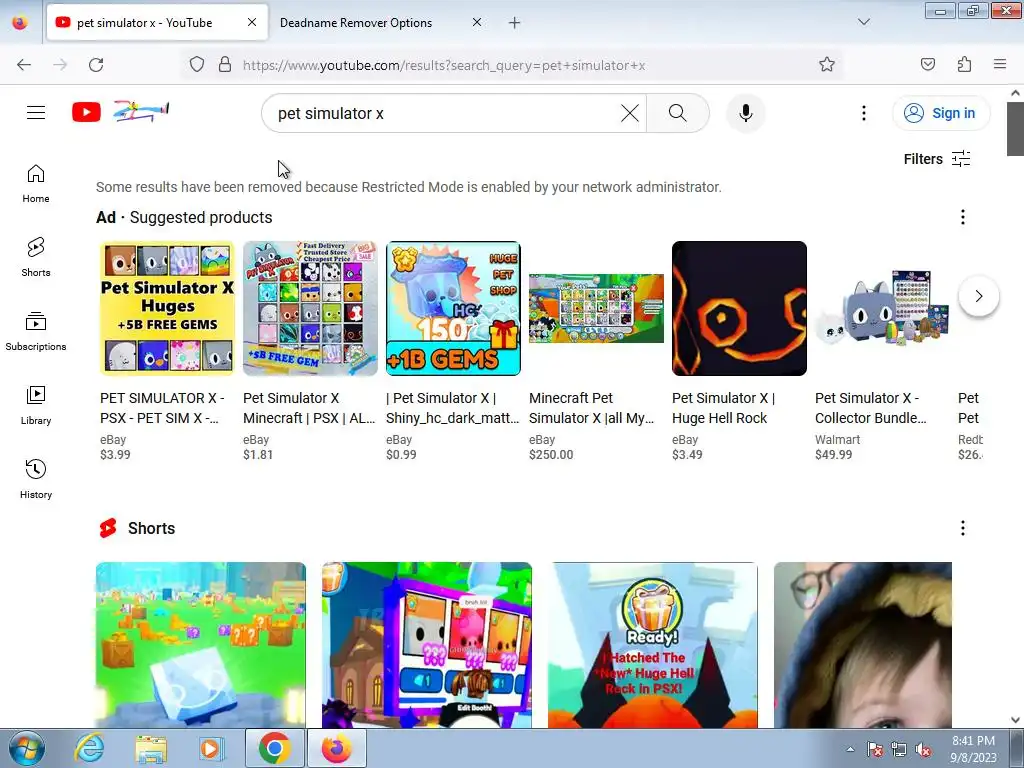Open +1B GEMS Huge Pet Shop product
This screenshot has height=768, width=1024.
coord(453,308)
